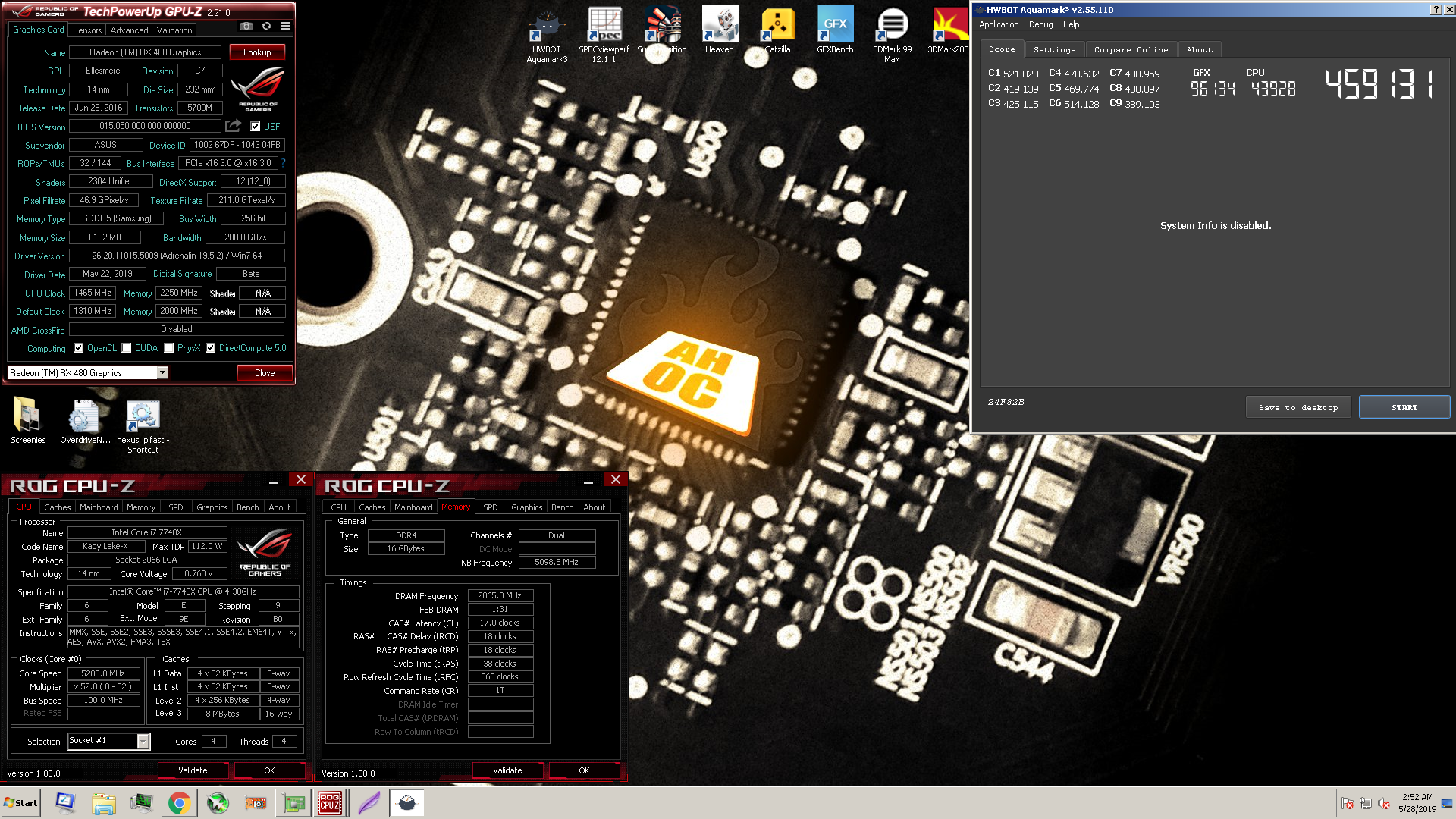
Task: Click the Driver Version field in GPU-Z
Action: click(177, 256)
